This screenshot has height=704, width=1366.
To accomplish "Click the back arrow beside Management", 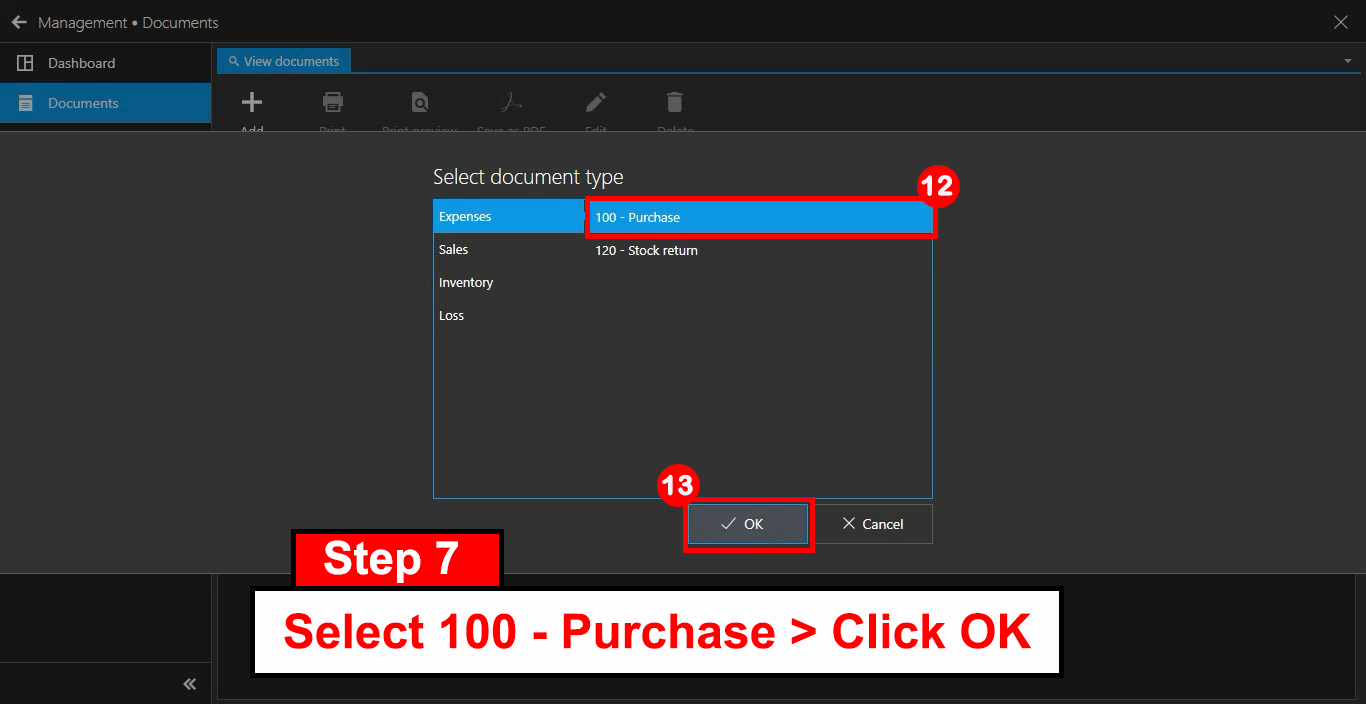I will pos(19,22).
